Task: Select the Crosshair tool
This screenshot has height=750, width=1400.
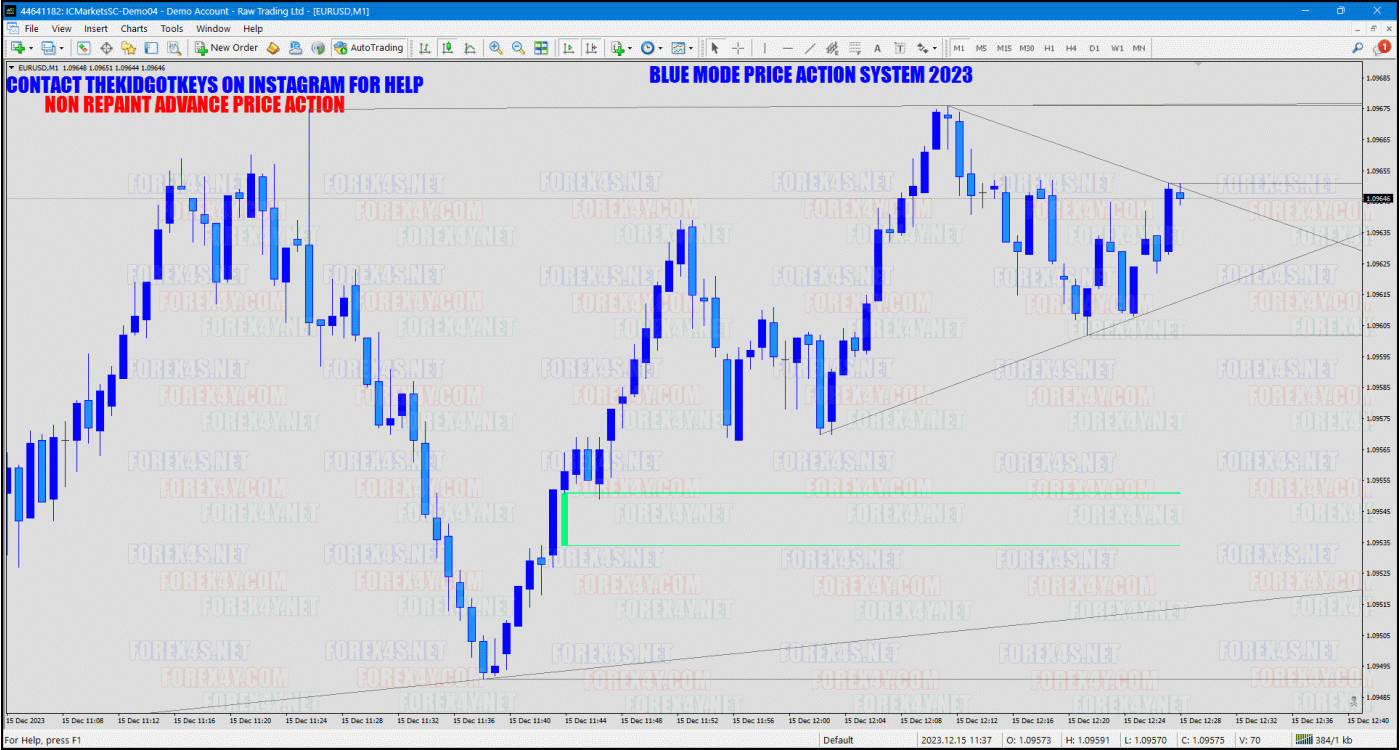Action: tap(738, 47)
